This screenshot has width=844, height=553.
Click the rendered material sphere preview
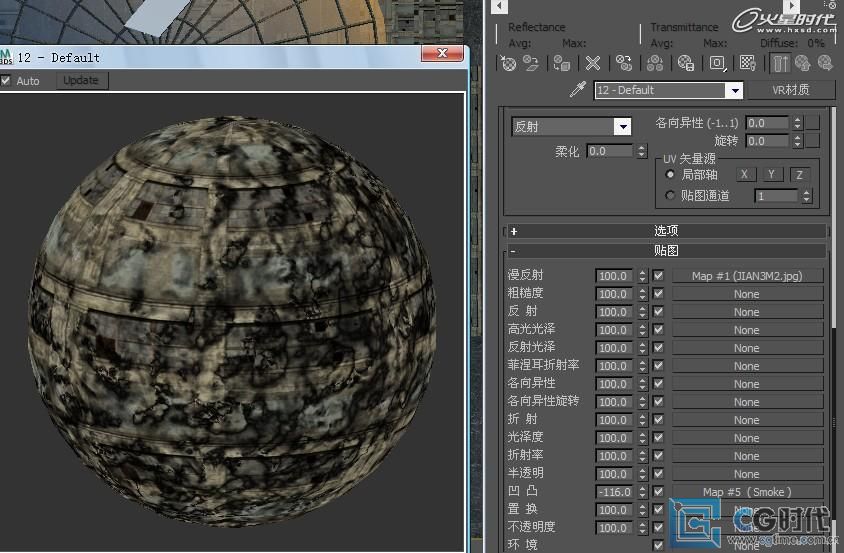click(232, 321)
